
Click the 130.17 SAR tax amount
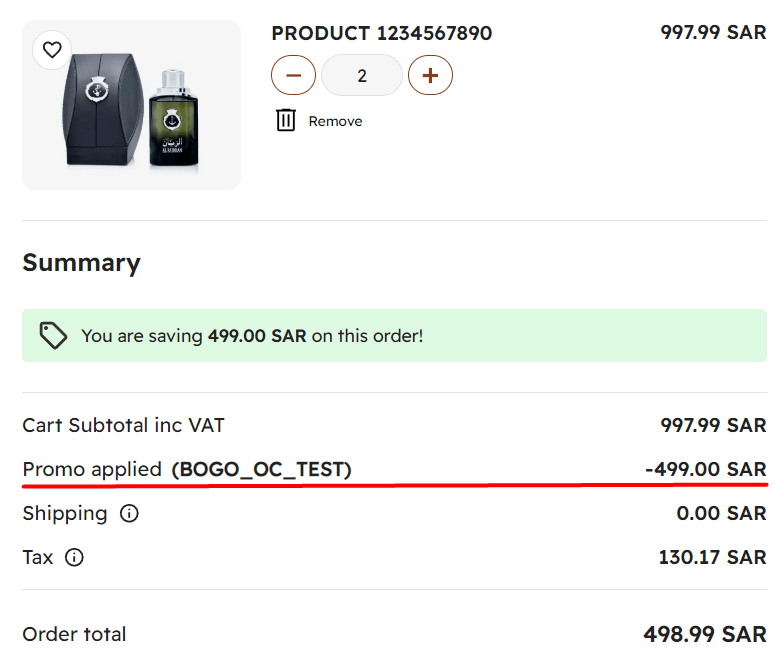(x=712, y=557)
